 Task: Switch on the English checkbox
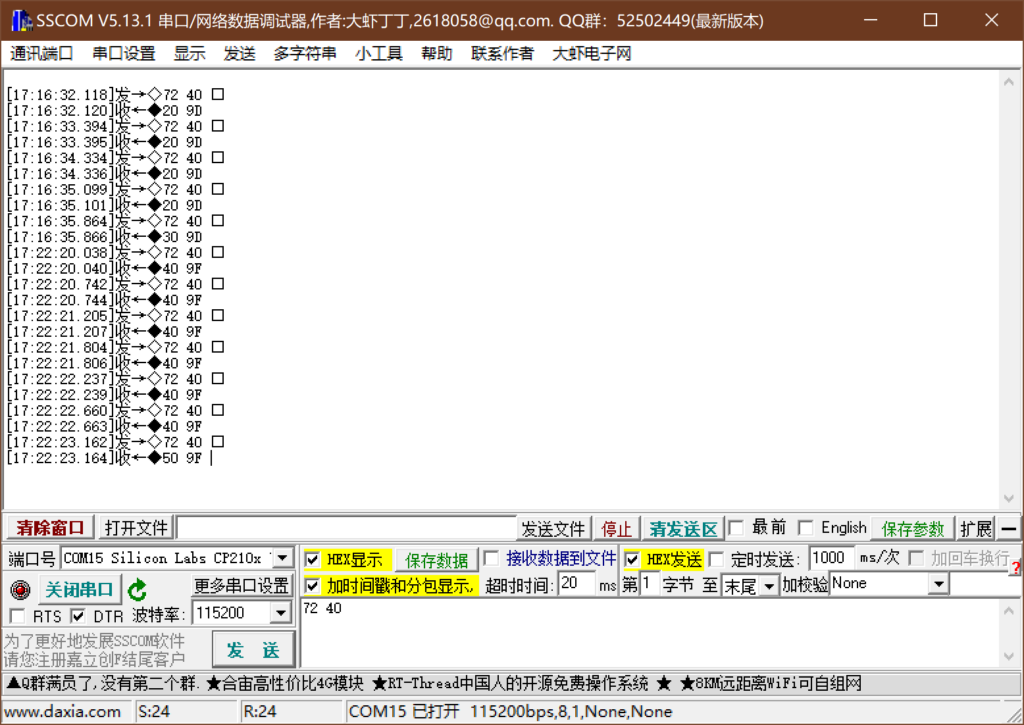tap(806, 528)
